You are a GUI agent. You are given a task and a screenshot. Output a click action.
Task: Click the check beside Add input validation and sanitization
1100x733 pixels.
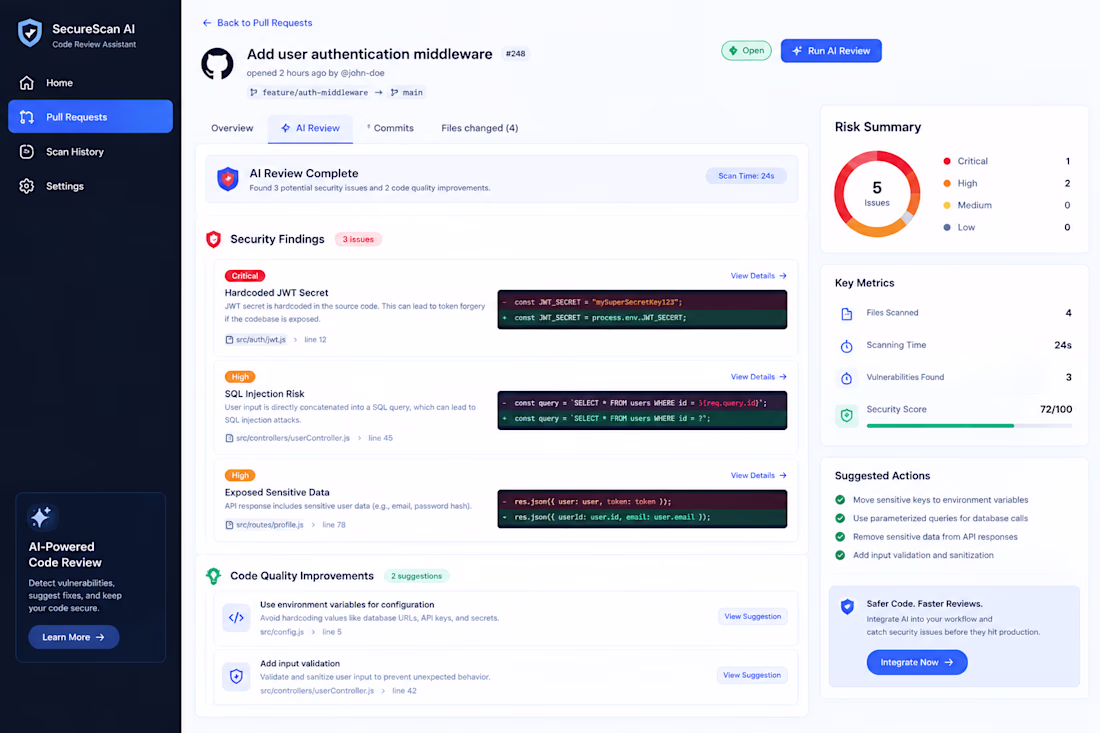[x=840, y=555]
